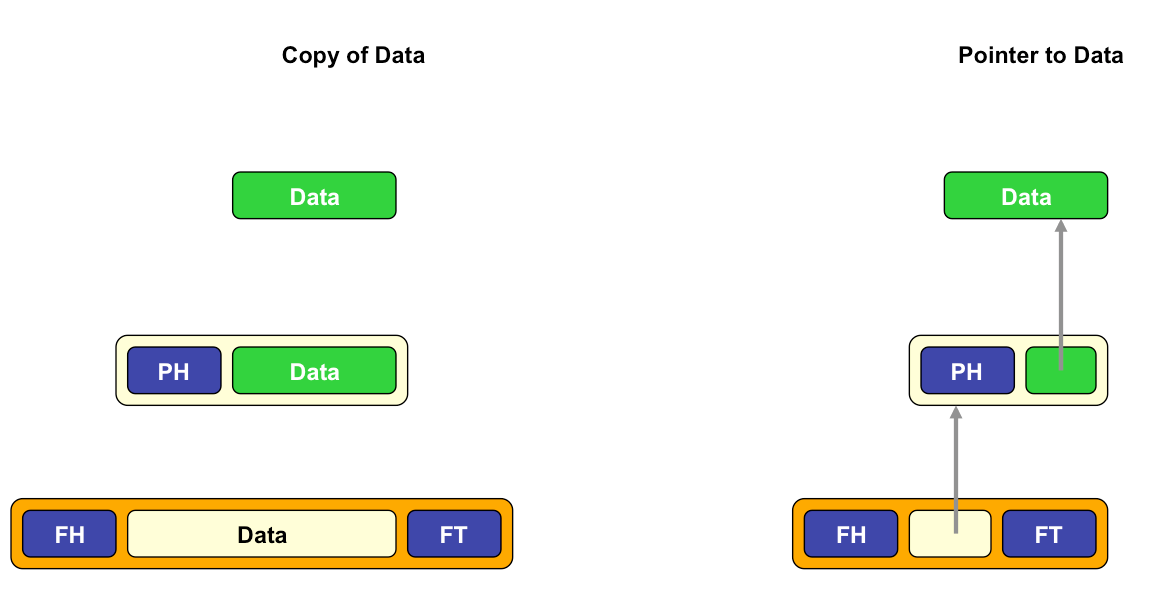Select the FT block in the Copy of Data frame
Viewport: 1168px width, 595px height.
click(x=454, y=534)
